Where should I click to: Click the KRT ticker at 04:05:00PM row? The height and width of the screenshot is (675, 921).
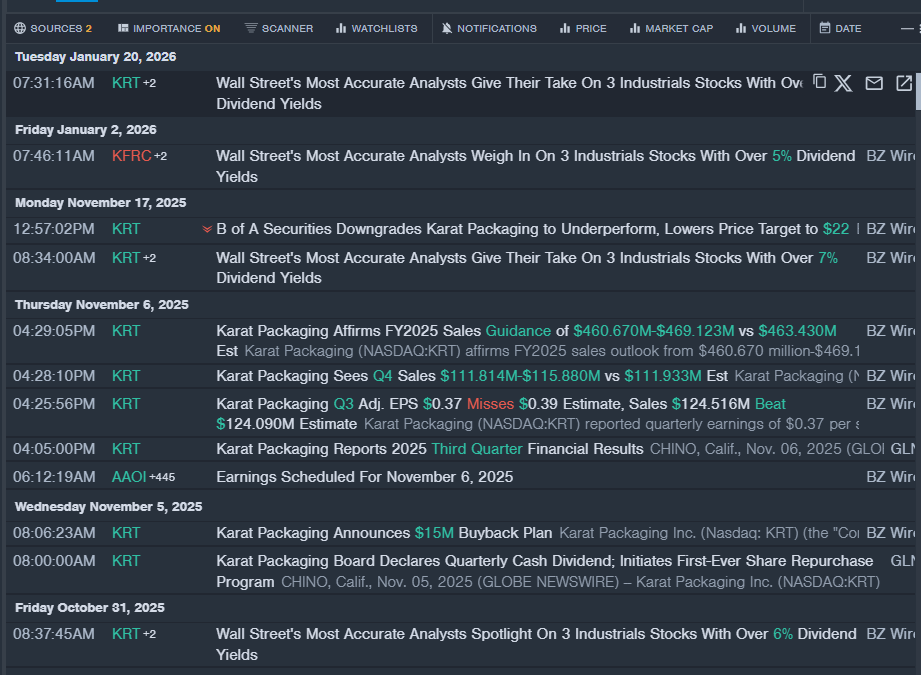point(126,449)
